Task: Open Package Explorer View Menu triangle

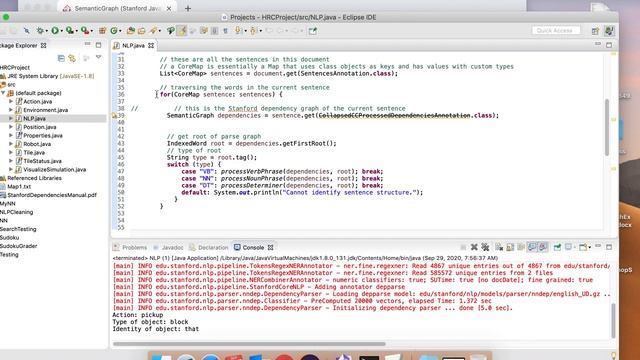Action: pyautogui.click(x=99, y=58)
